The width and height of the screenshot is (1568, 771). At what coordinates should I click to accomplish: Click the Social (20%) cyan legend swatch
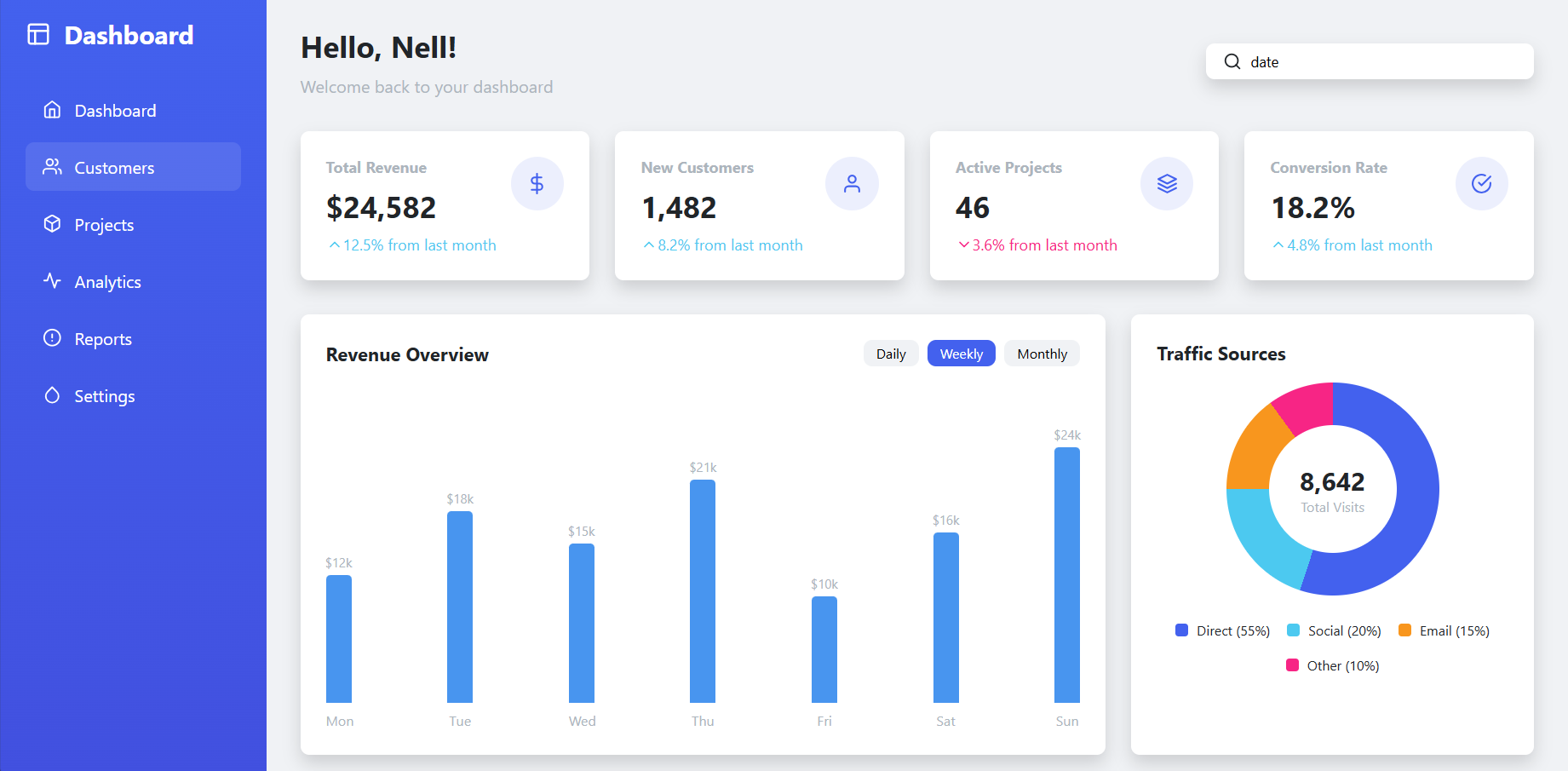pyautogui.click(x=1293, y=630)
